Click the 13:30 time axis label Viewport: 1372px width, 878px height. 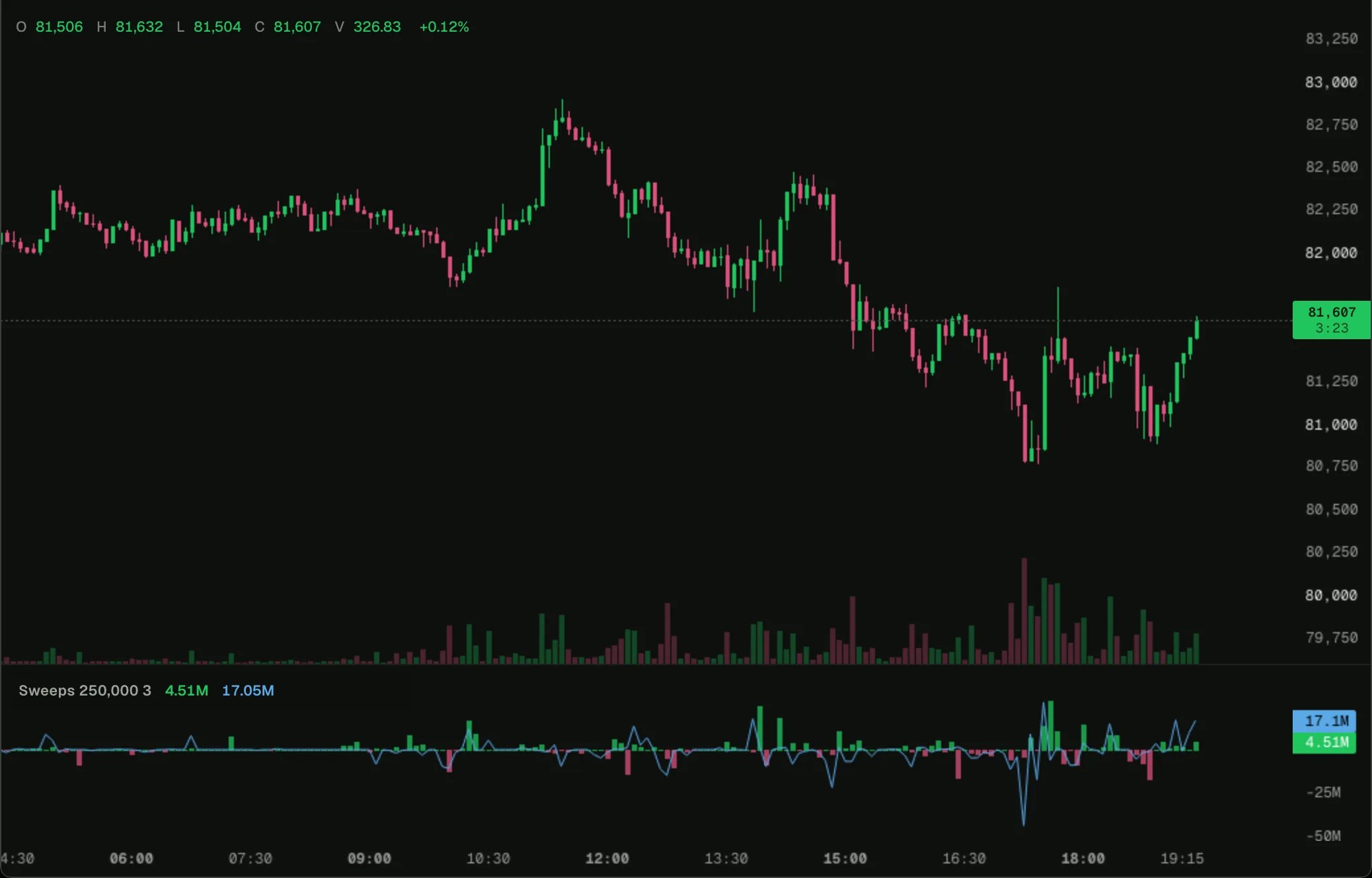click(726, 858)
